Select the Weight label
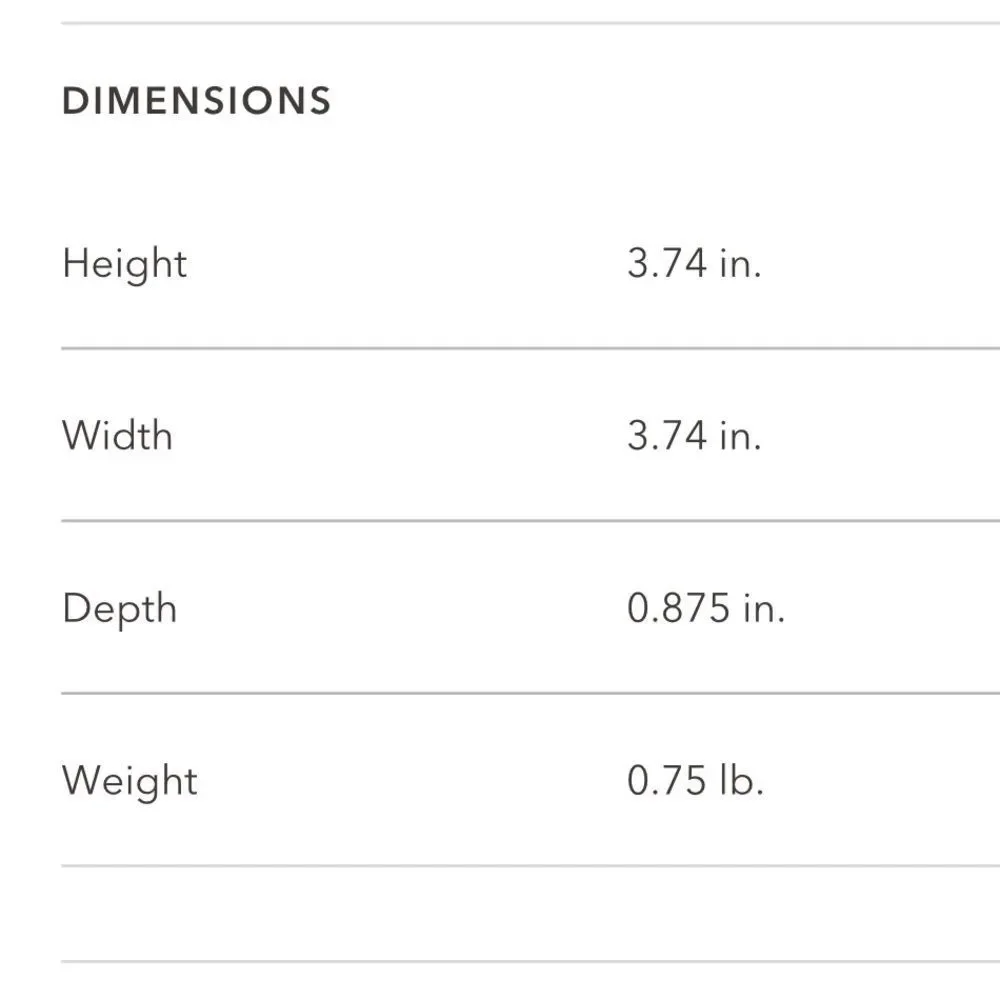 (129, 782)
